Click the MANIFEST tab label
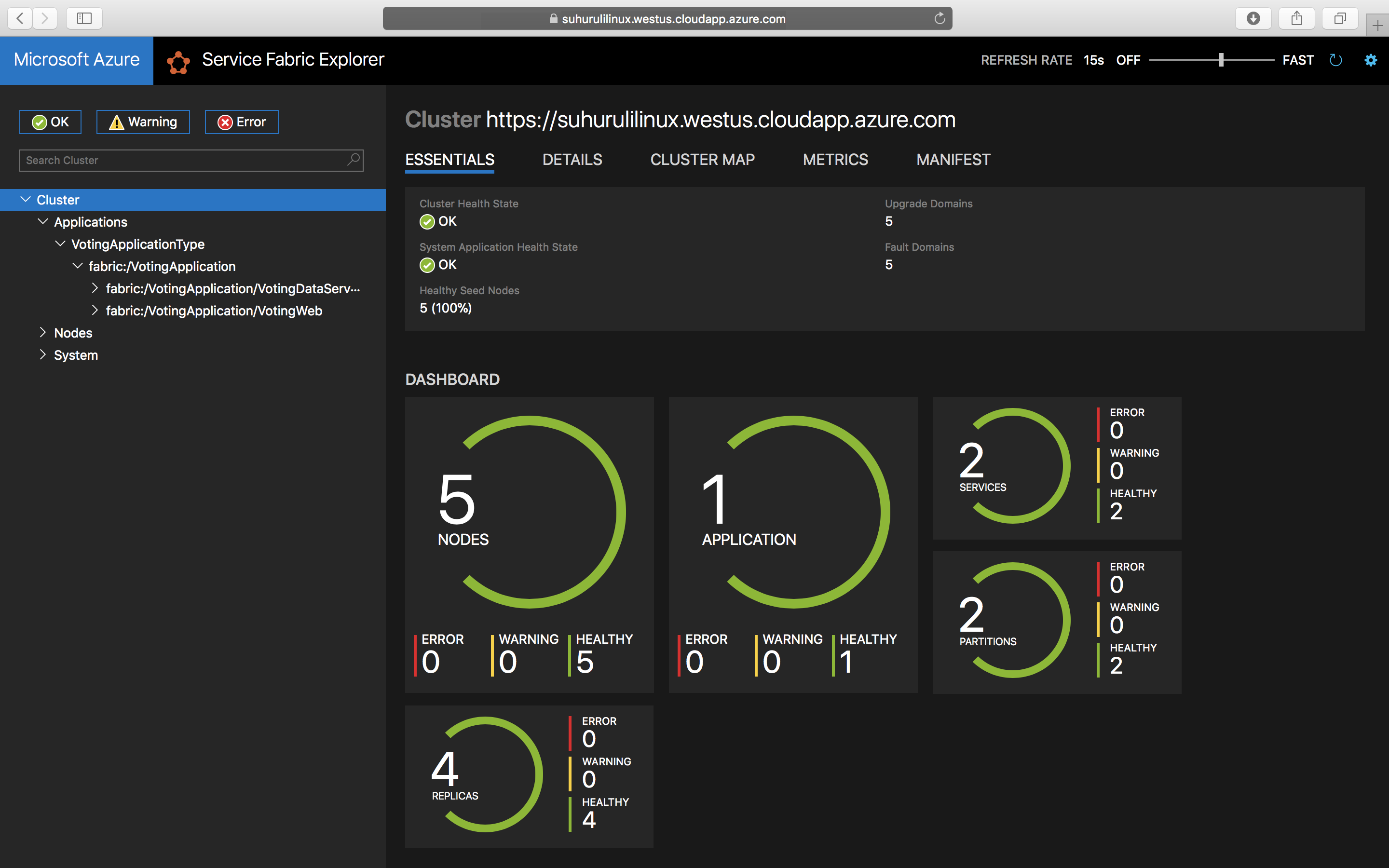The height and width of the screenshot is (868, 1389). [952, 159]
